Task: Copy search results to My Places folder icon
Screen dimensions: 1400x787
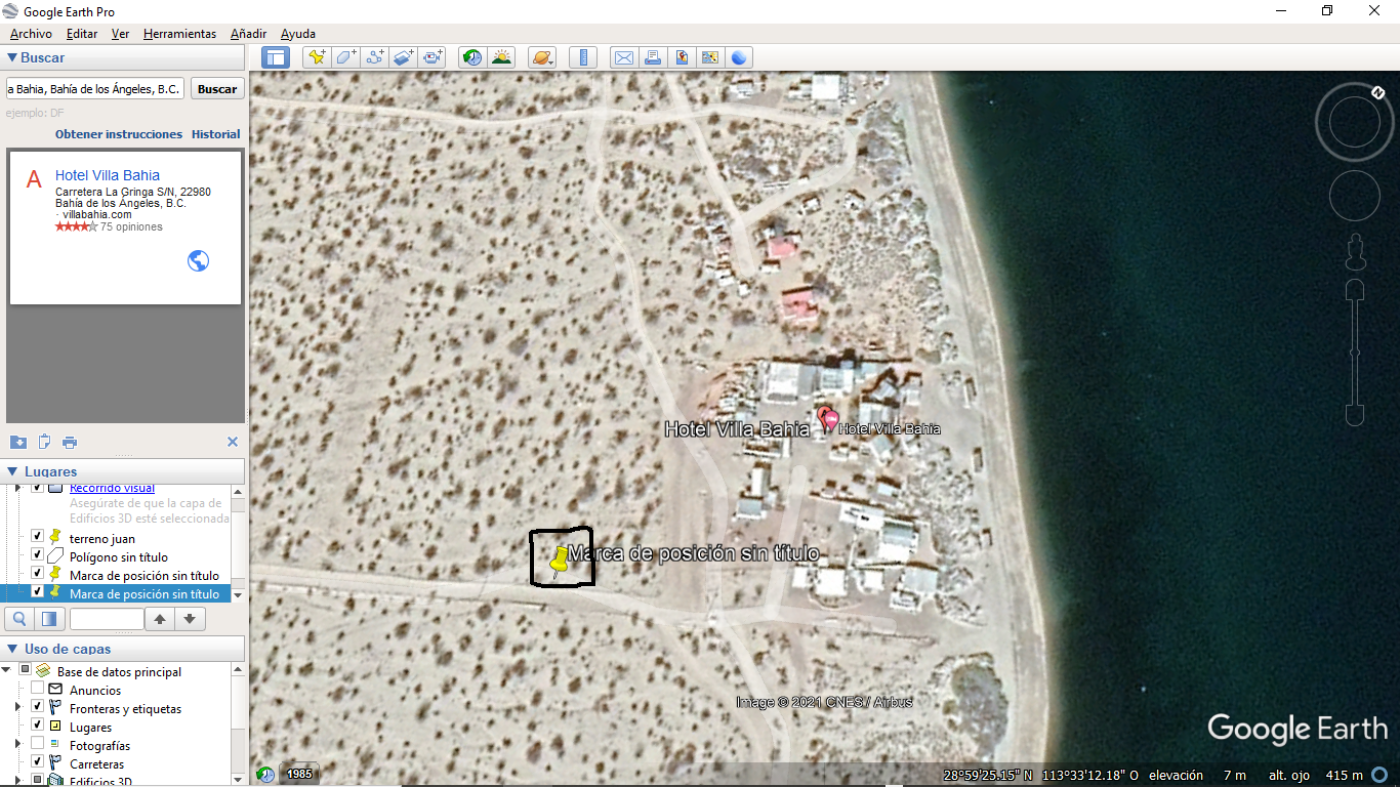Action: [18, 442]
